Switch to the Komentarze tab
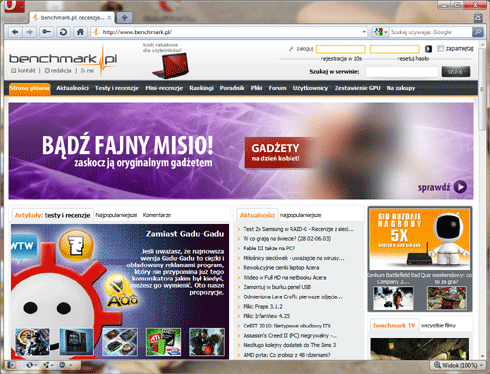 tap(157, 215)
